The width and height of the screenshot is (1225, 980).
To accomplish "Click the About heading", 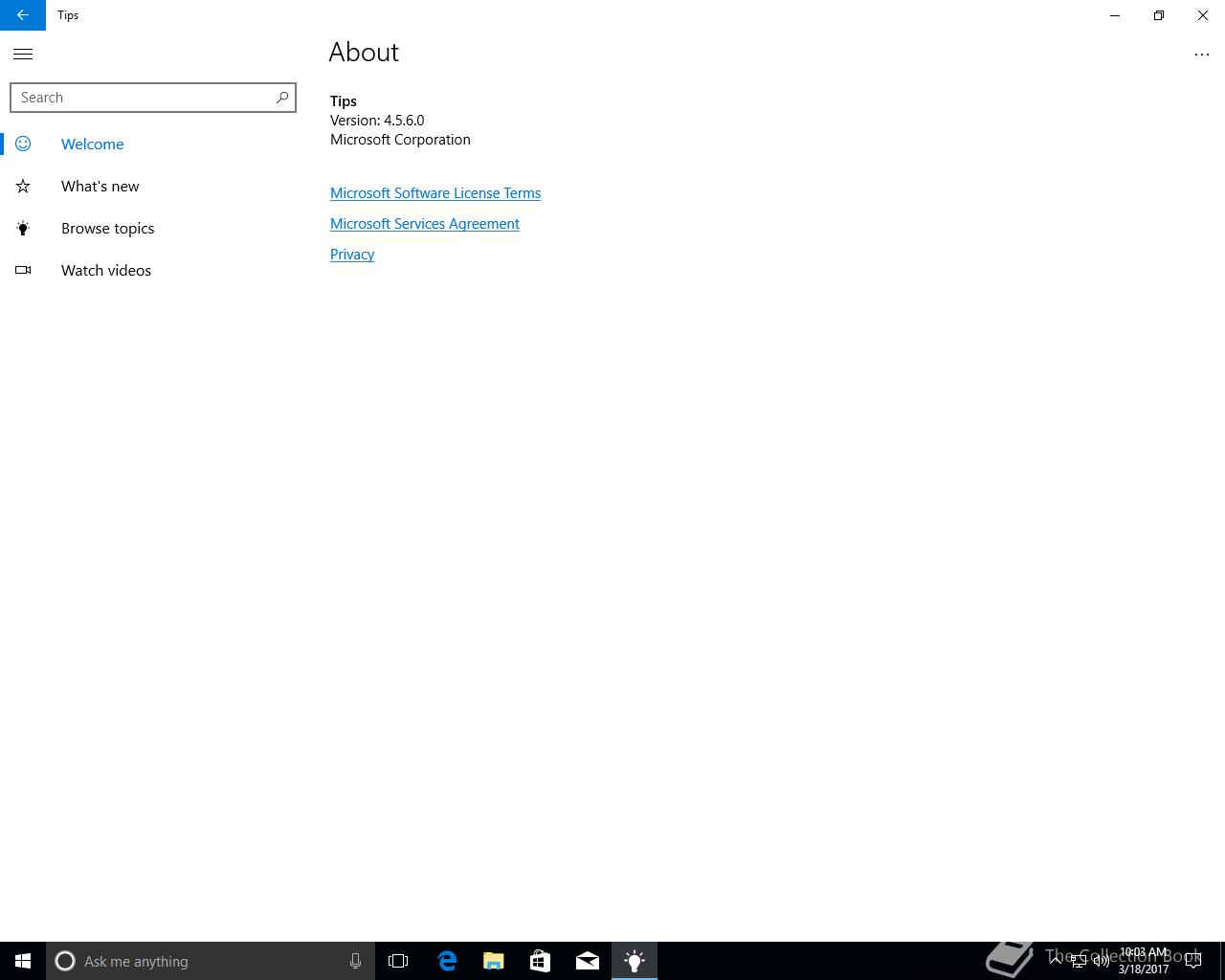I will [364, 53].
